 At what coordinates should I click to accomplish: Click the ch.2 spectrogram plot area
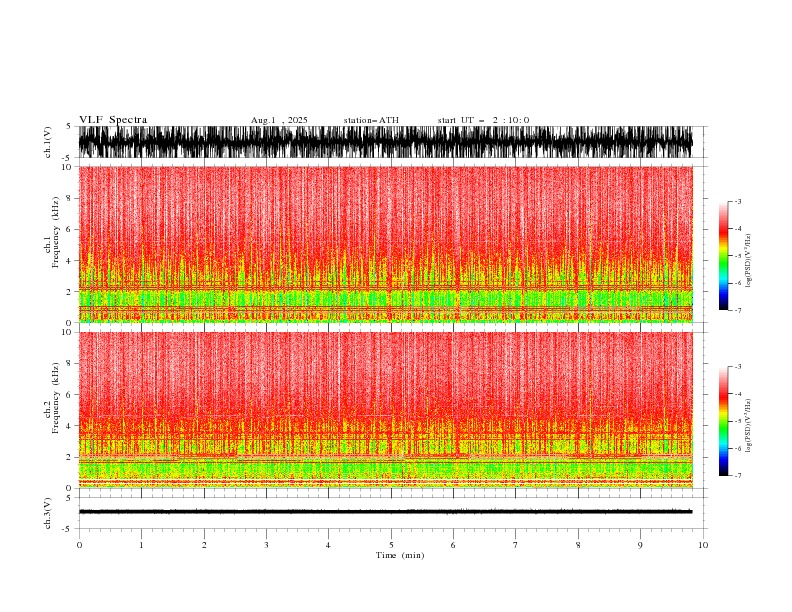click(x=385, y=410)
